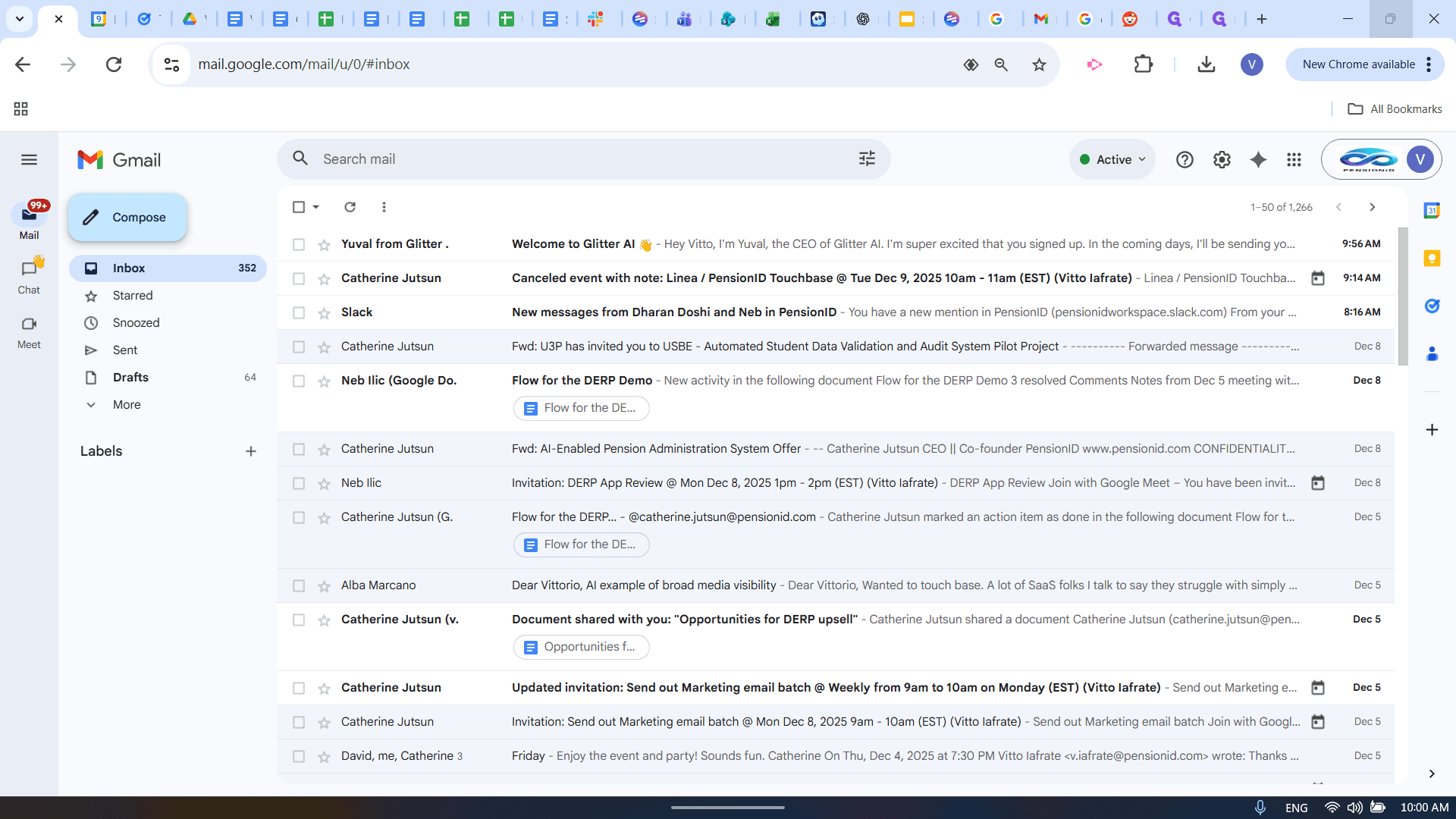This screenshot has height=819, width=1456.
Task: Open Drafts folder
Action: (x=168, y=377)
